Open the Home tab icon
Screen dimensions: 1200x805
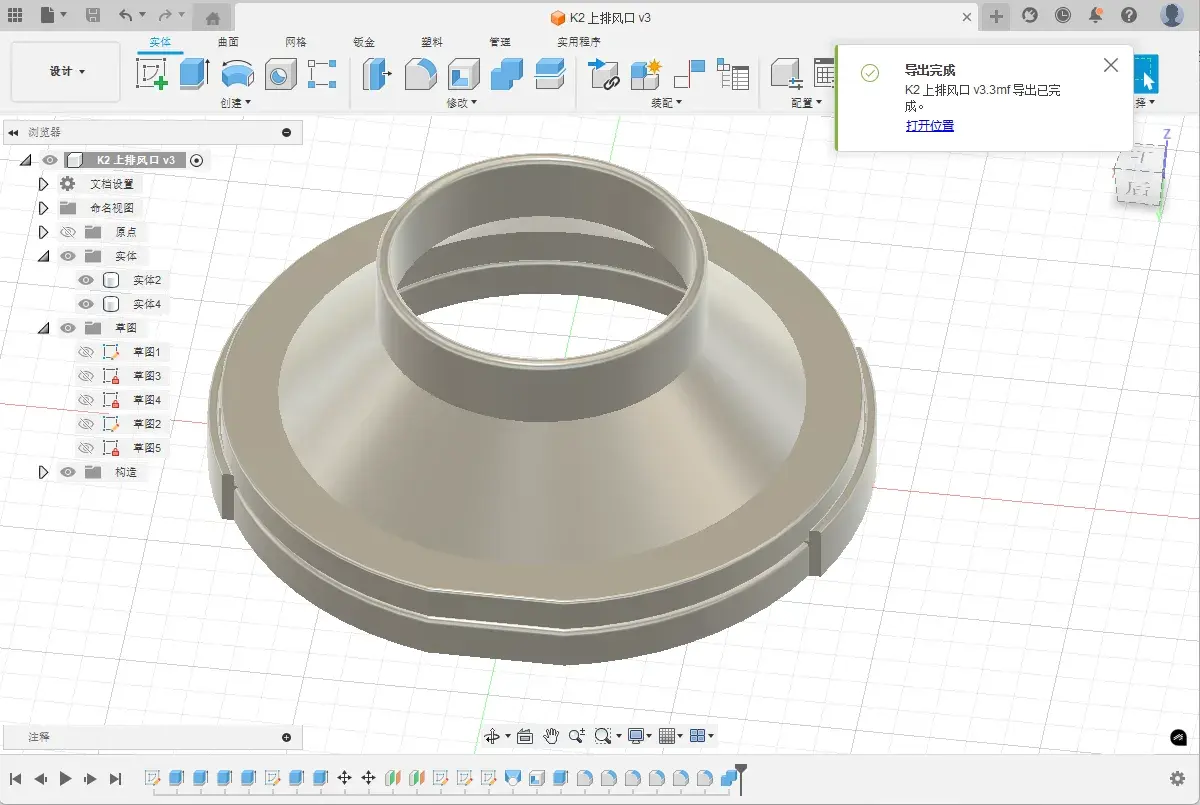coord(213,17)
